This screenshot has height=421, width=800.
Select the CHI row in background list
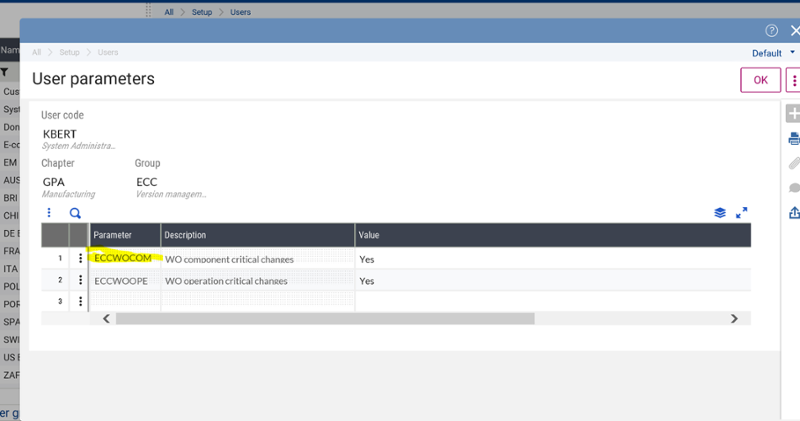click(x=10, y=215)
